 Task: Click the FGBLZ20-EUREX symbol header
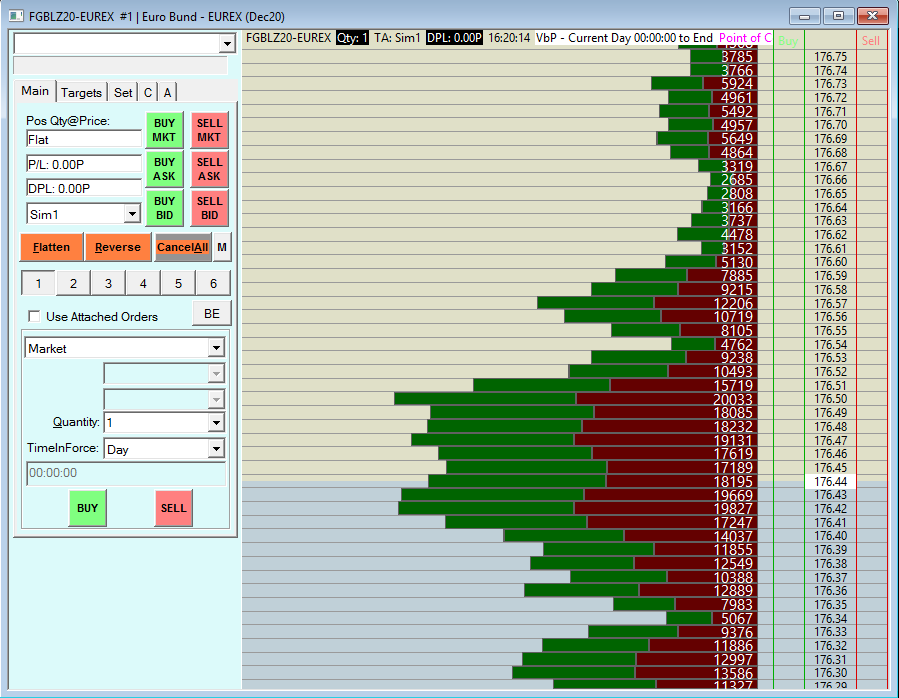tap(288, 38)
